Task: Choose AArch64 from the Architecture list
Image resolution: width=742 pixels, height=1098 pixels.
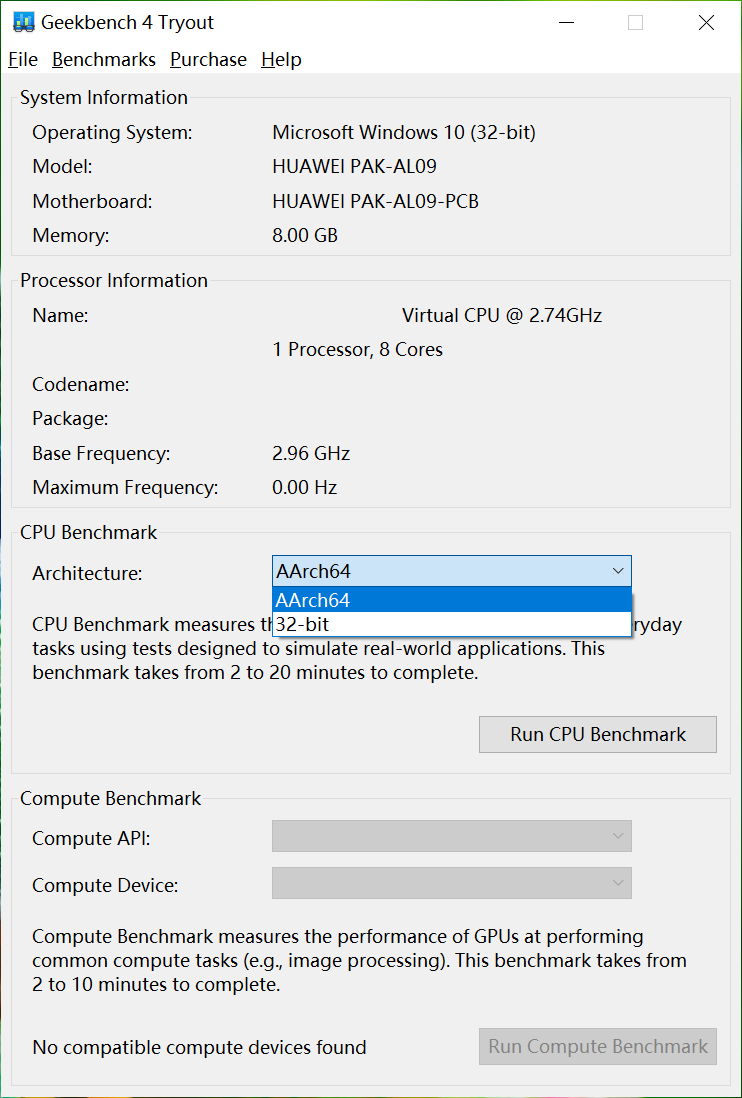Action: tap(452, 600)
